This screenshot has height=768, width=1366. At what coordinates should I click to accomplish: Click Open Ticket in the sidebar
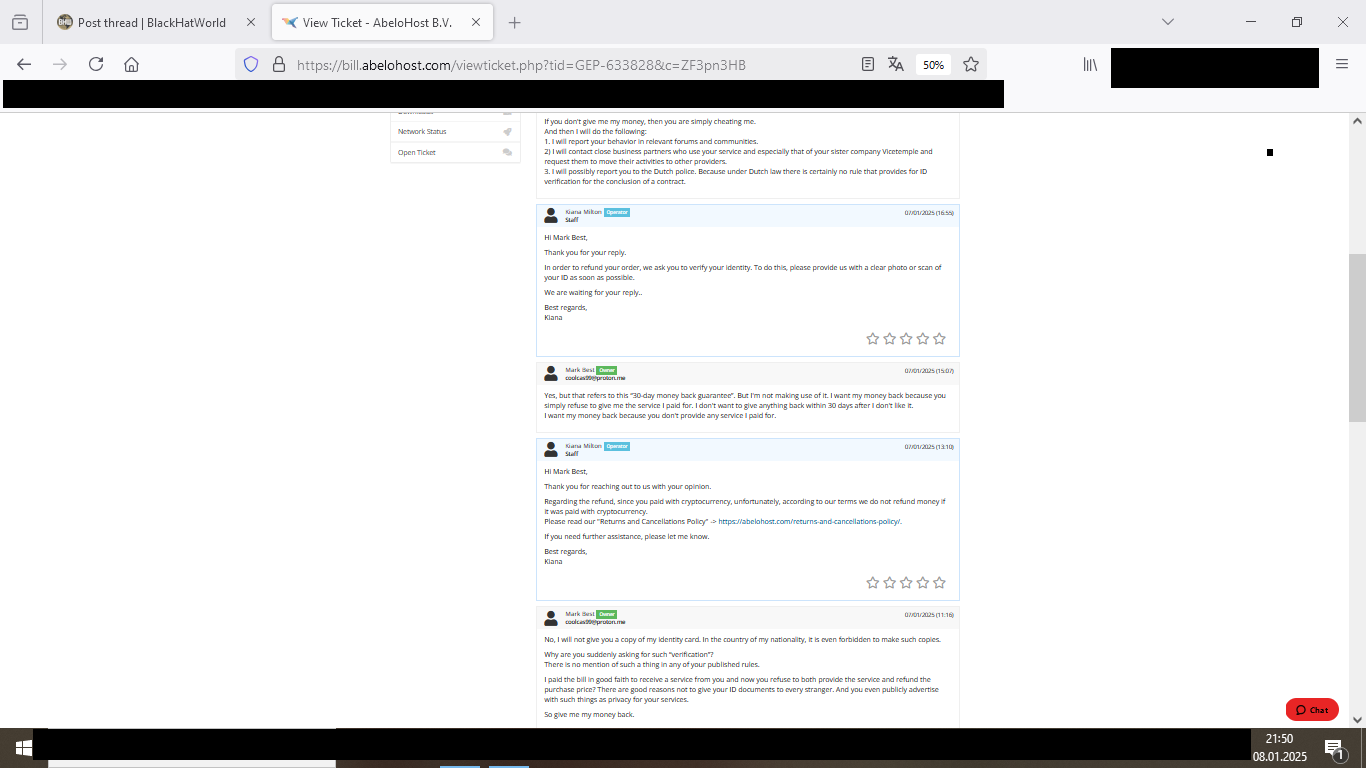tap(417, 153)
